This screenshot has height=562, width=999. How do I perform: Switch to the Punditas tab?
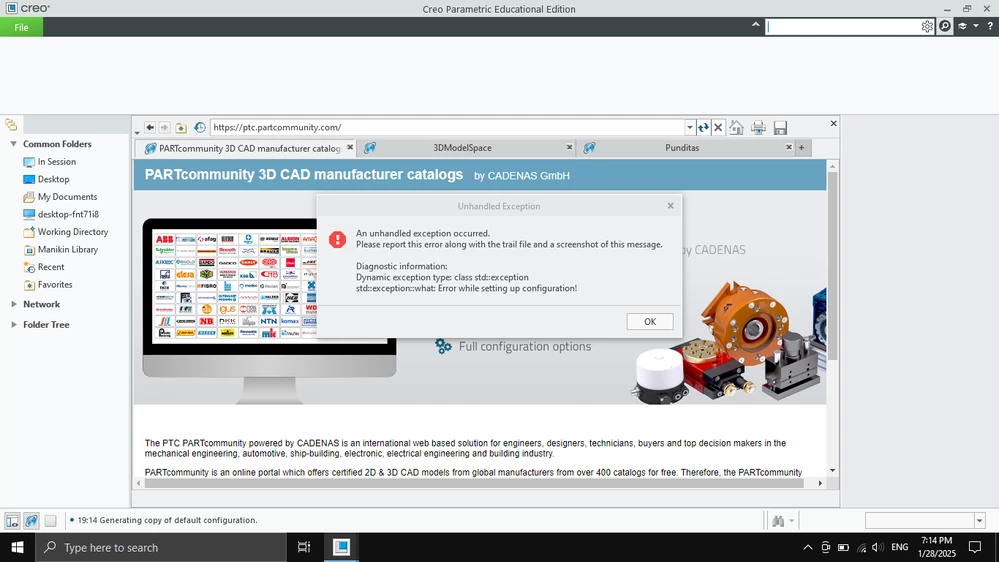pos(682,148)
